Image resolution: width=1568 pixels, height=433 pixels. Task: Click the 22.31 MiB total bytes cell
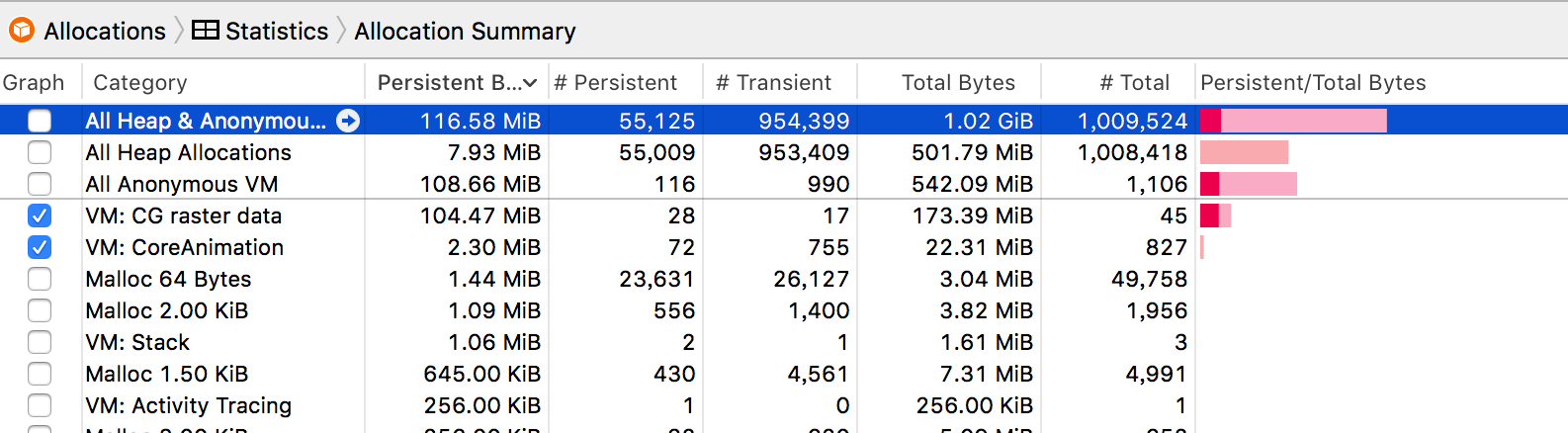click(980, 247)
